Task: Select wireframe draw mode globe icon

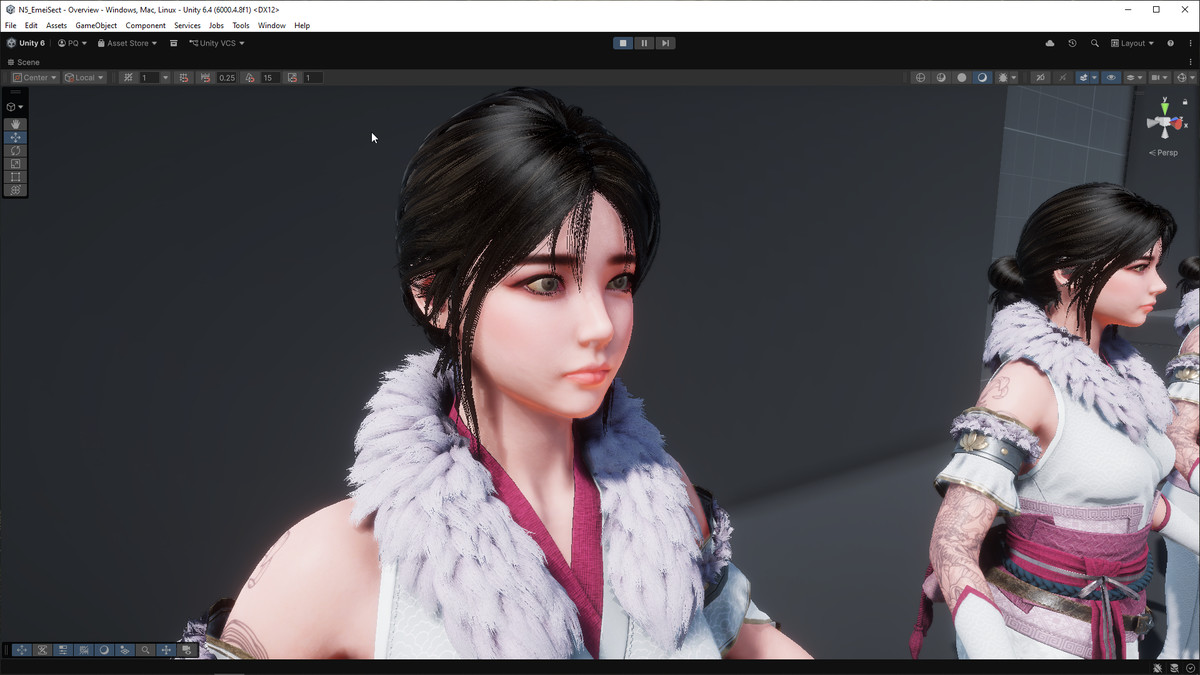Action: tap(920, 78)
